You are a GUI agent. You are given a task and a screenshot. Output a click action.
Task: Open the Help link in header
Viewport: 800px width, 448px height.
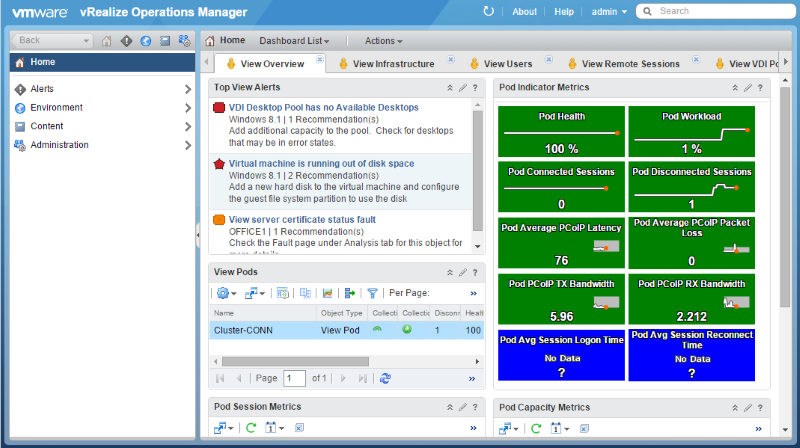(564, 11)
